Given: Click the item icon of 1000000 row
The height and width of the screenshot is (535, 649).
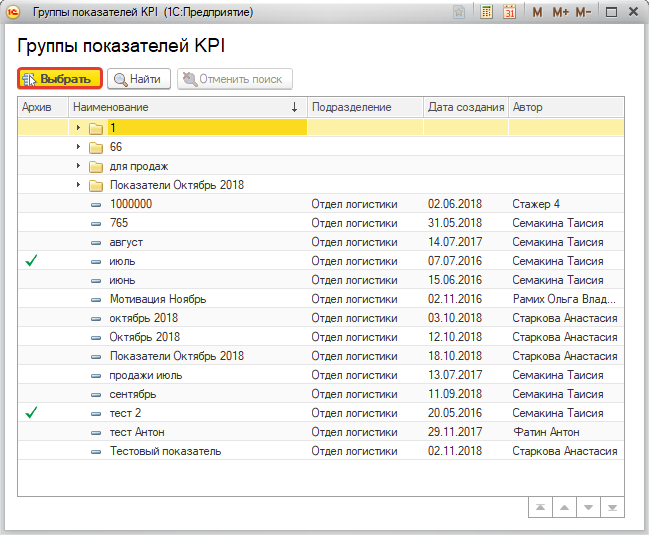Looking at the screenshot, I should (x=96, y=204).
